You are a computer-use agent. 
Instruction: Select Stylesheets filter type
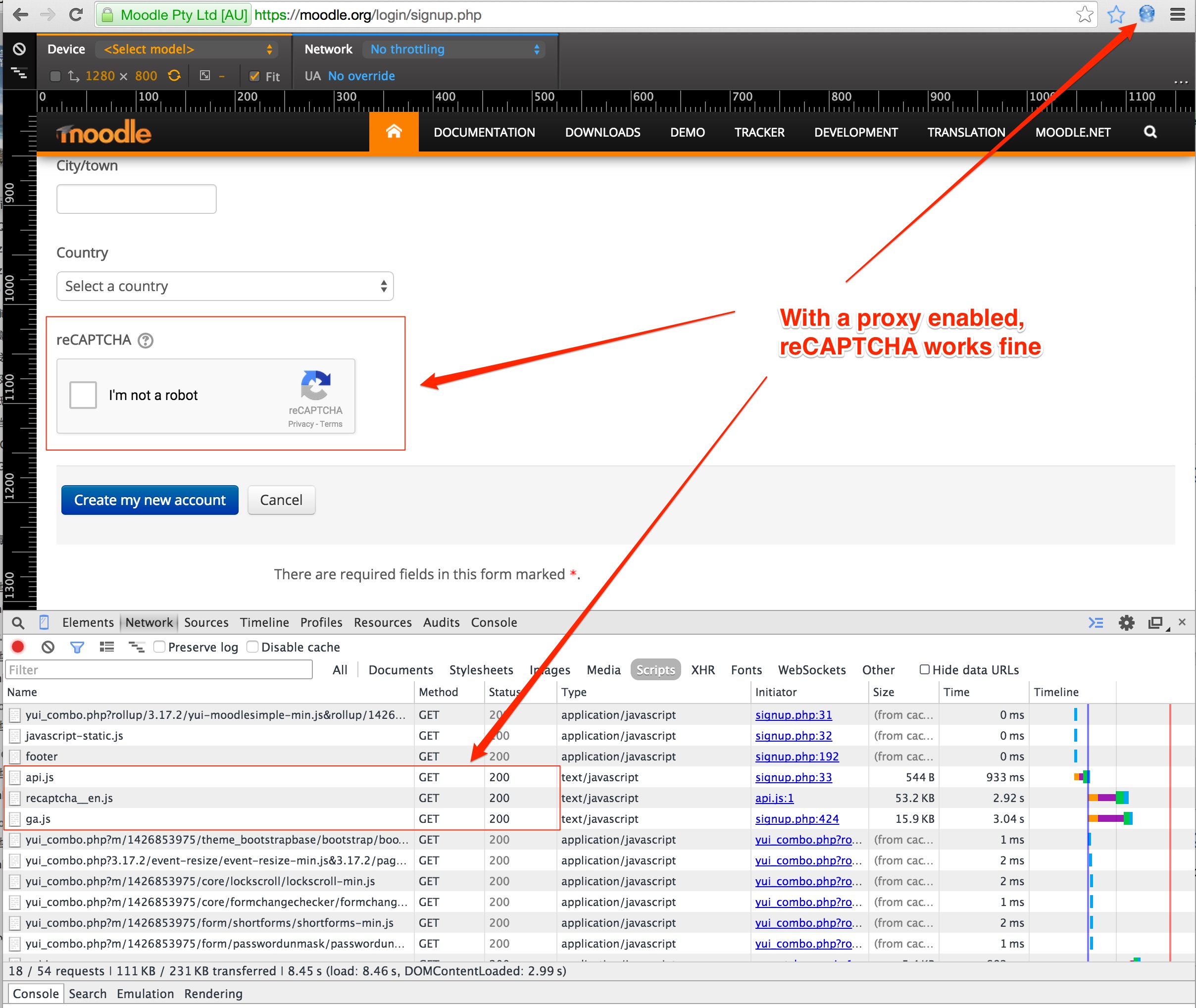[481, 670]
